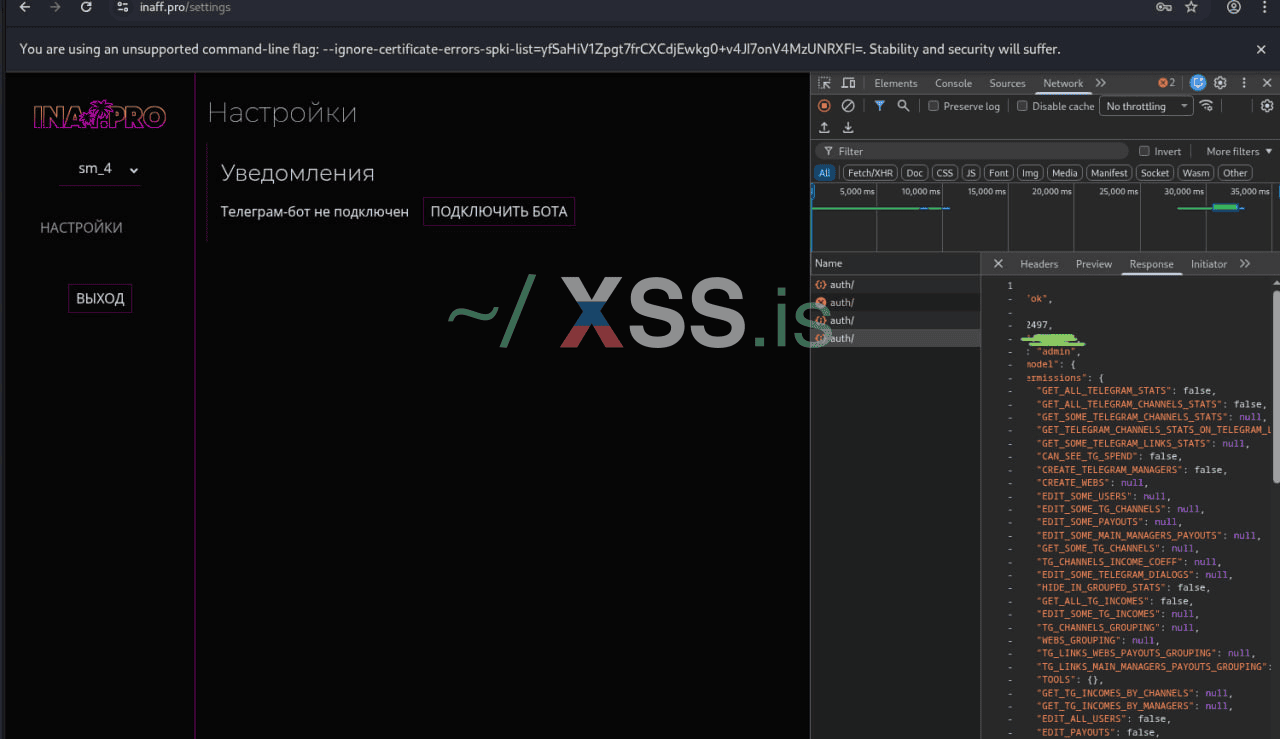
Task: Filter requests by Fetch/XHR
Action: coord(870,173)
